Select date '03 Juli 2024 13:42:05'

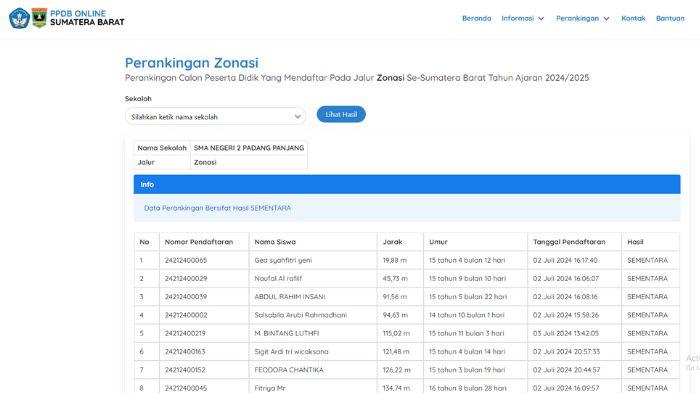(566, 334)
